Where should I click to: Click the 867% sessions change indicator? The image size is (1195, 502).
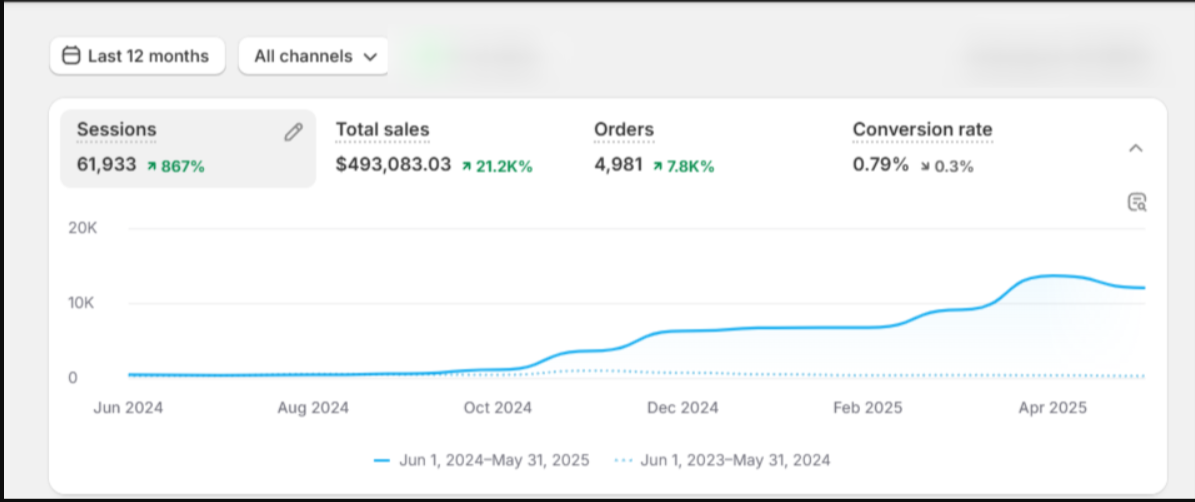pos(176,166)
